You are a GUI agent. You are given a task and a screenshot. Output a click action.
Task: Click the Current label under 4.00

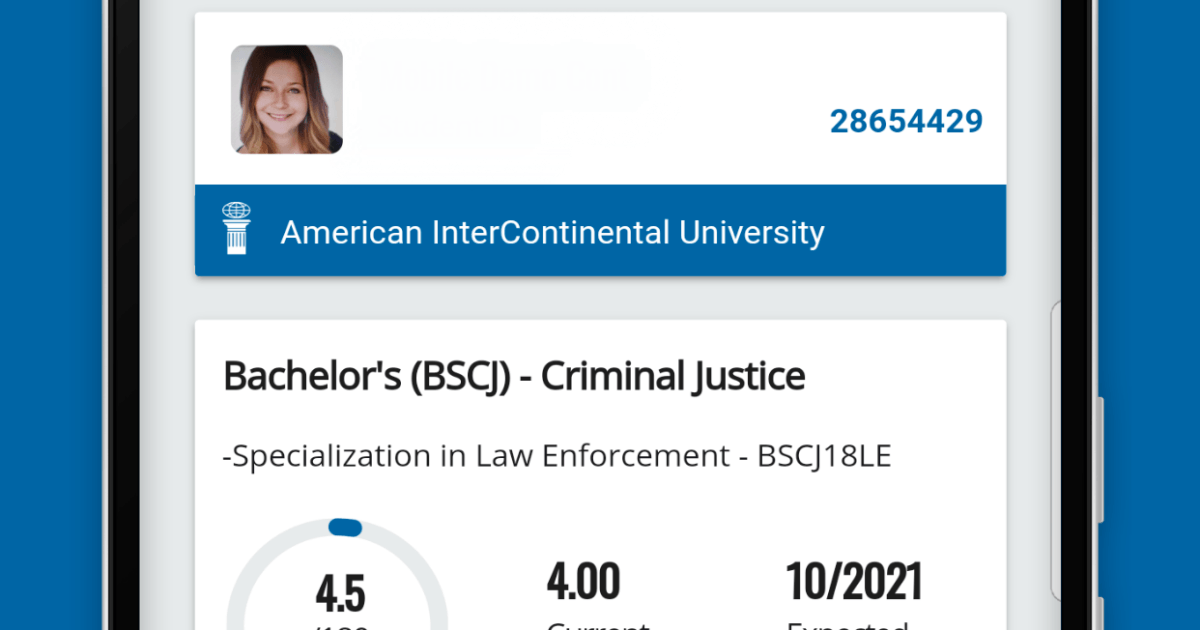(597, 625)
